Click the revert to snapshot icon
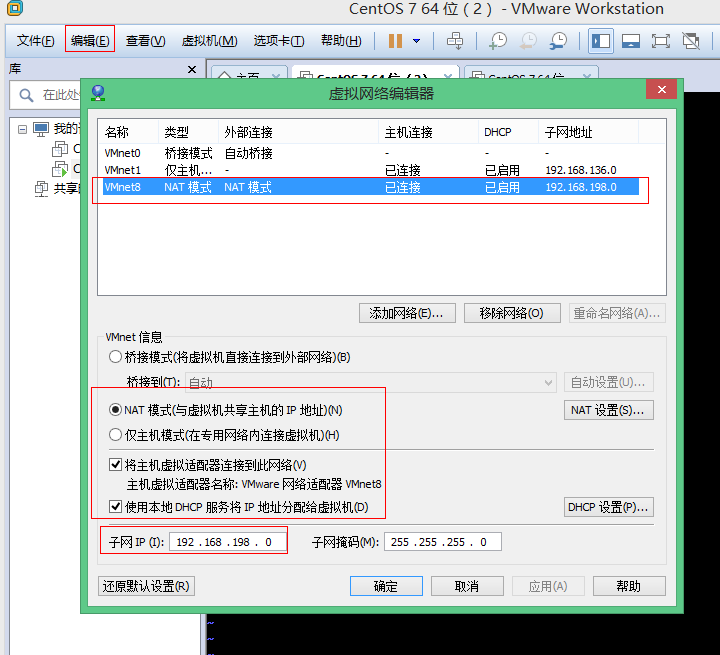Viewport: 720px width, 655px height. [x=528, y=41]
